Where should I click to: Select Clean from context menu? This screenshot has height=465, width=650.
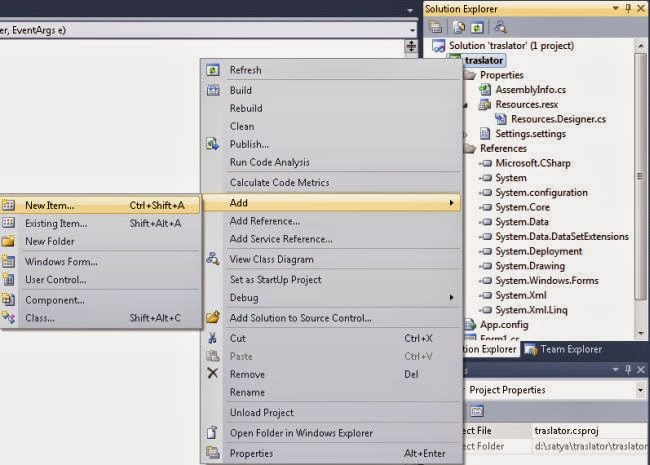point(242,126)
